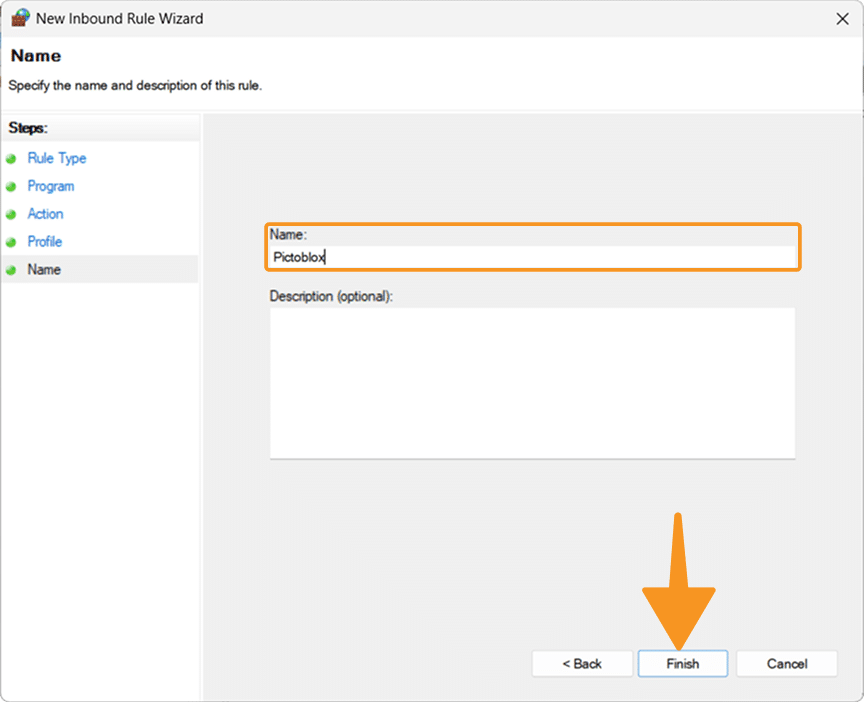Click the 'New Inbound Rule Wizard' title text
The image size is (864, 702).
pyautogui.click(x=120, y=19)
